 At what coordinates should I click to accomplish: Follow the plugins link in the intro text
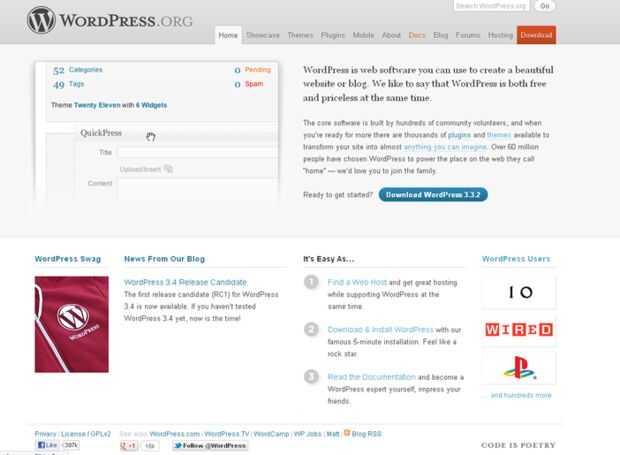pos(459,135)
